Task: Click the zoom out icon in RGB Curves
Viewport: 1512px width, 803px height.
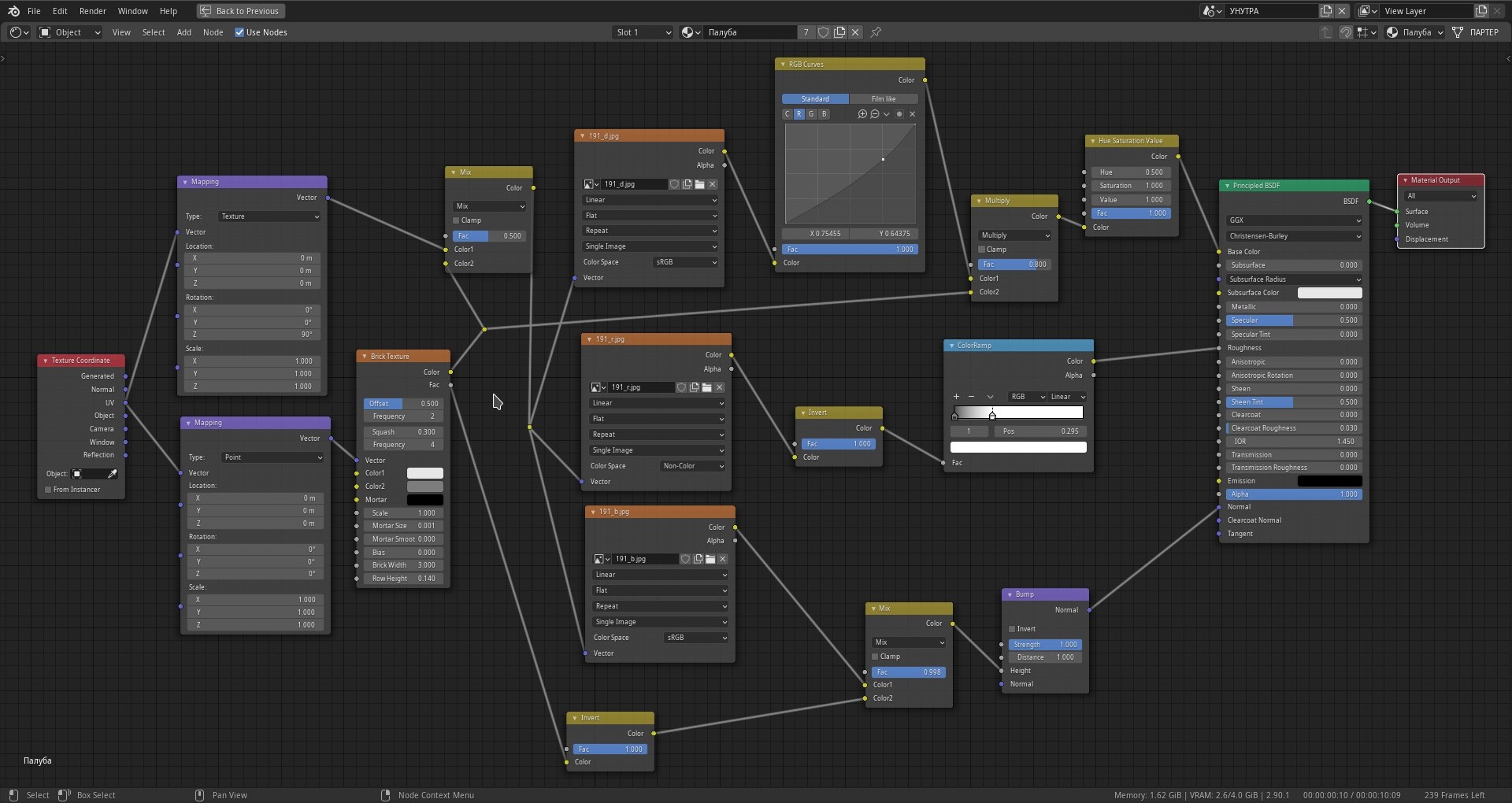Action: point(874,114)
